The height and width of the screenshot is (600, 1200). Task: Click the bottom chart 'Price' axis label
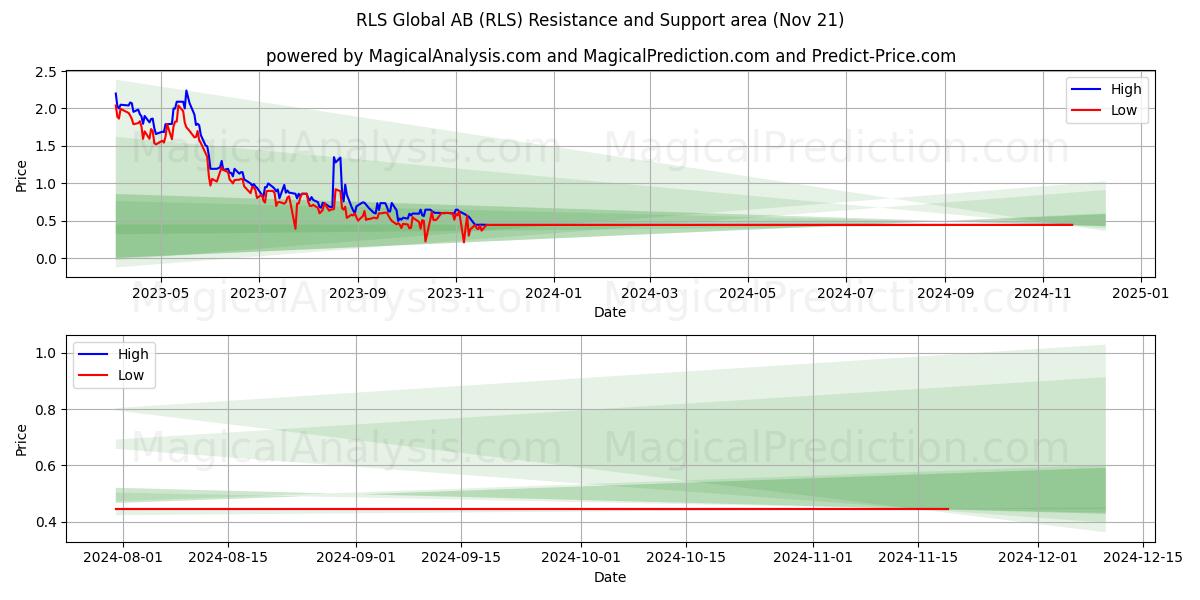22,439
